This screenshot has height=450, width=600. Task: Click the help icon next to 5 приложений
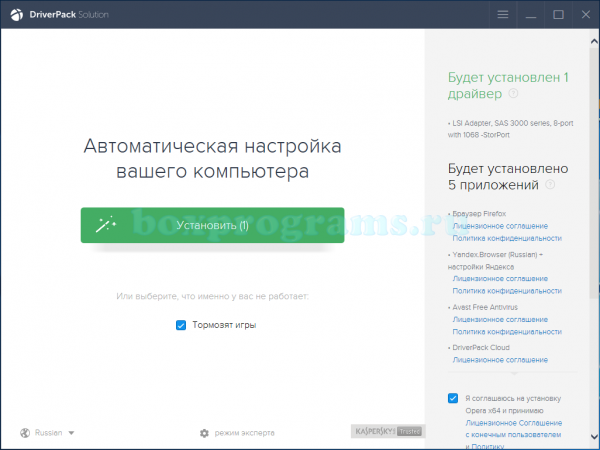(550, 185)
